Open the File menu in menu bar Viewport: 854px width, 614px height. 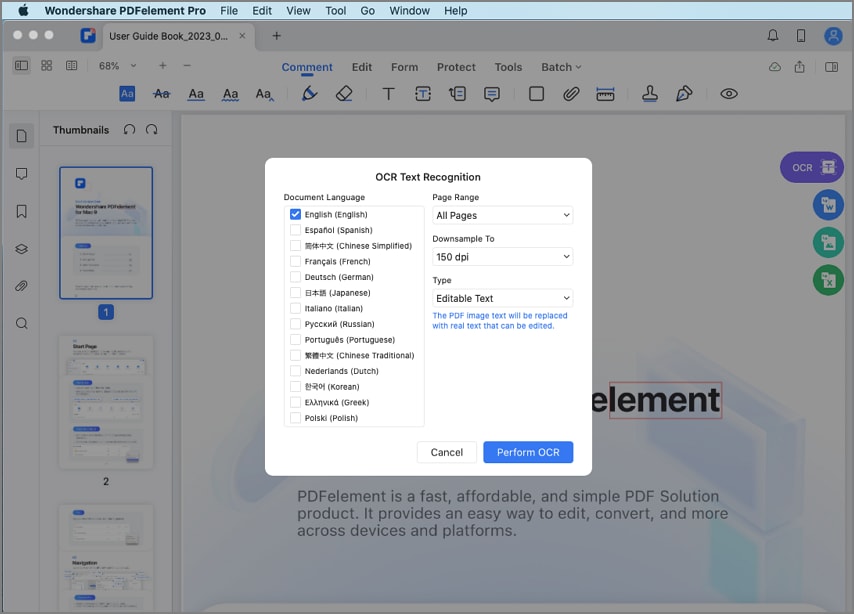[x=229, y=10]
